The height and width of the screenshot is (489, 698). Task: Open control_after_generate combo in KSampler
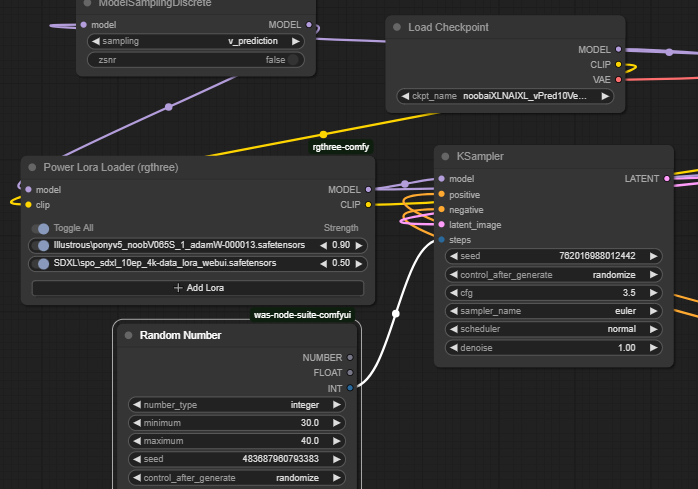(x=553, y=275)
